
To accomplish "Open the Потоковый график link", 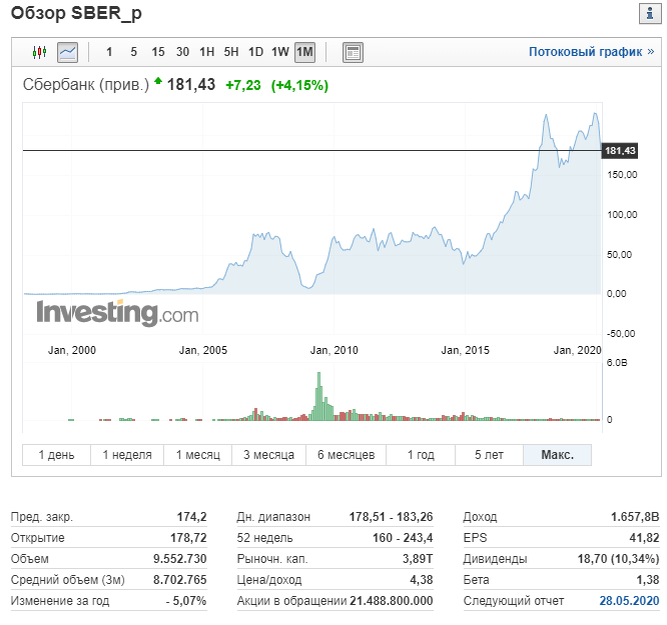I will pyautogui.click(x=591, y=51).
